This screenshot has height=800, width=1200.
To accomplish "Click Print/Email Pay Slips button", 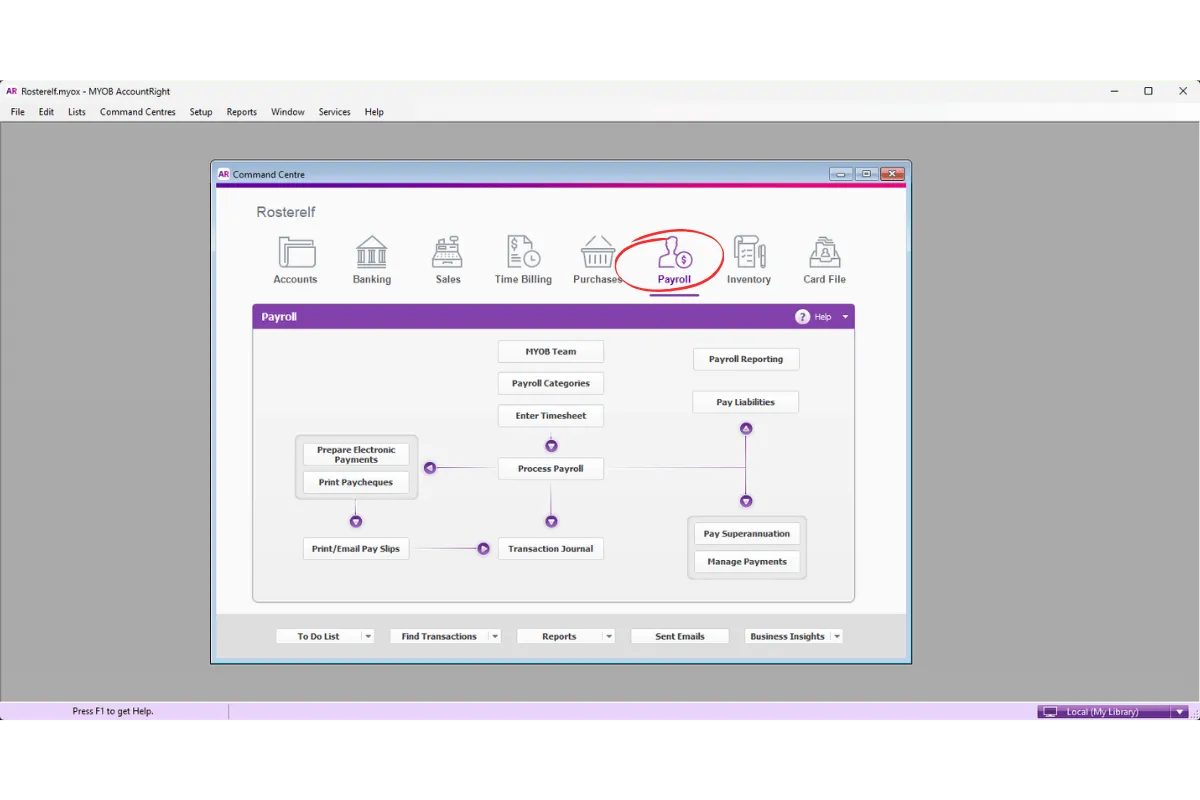I will [356, 549].
